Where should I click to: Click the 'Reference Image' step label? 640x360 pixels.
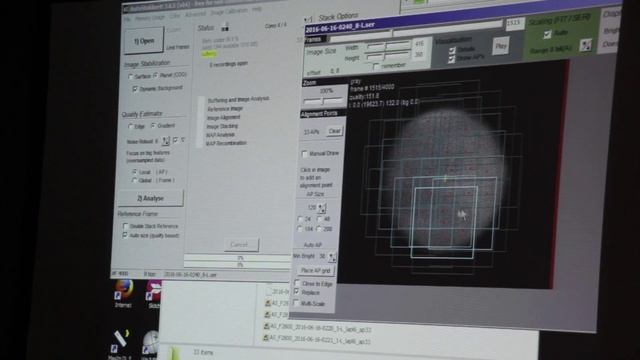point(224,109)
